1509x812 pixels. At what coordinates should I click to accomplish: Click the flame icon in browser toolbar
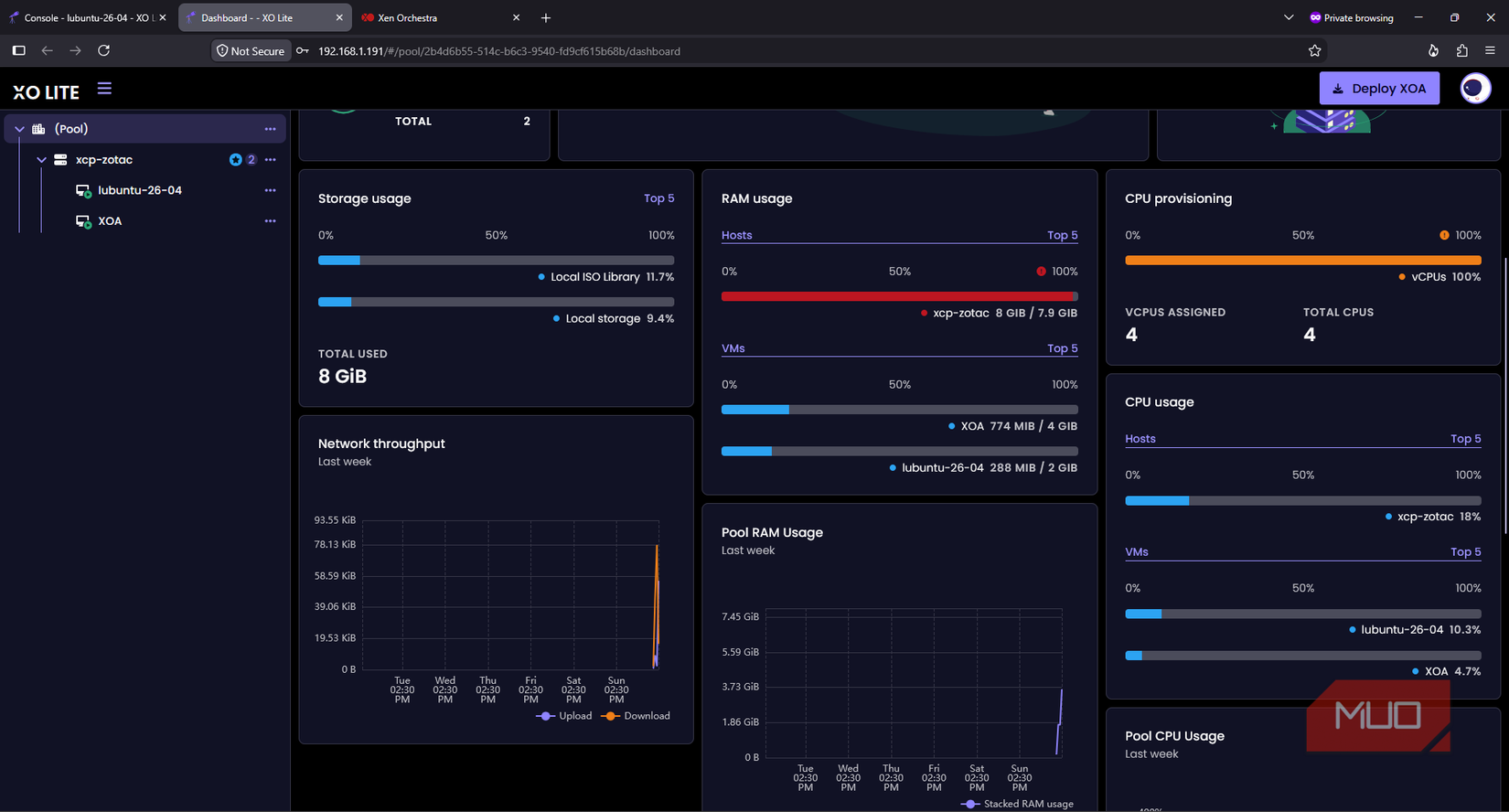[1433, 51]
